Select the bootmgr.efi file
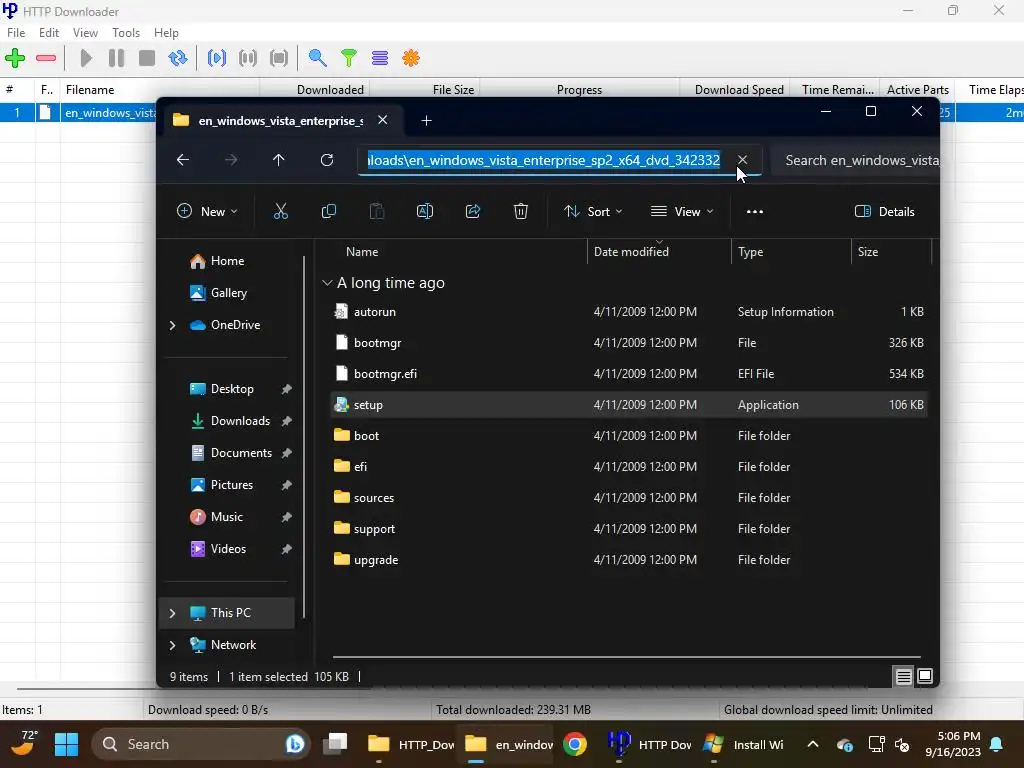 tap(629, 374)
